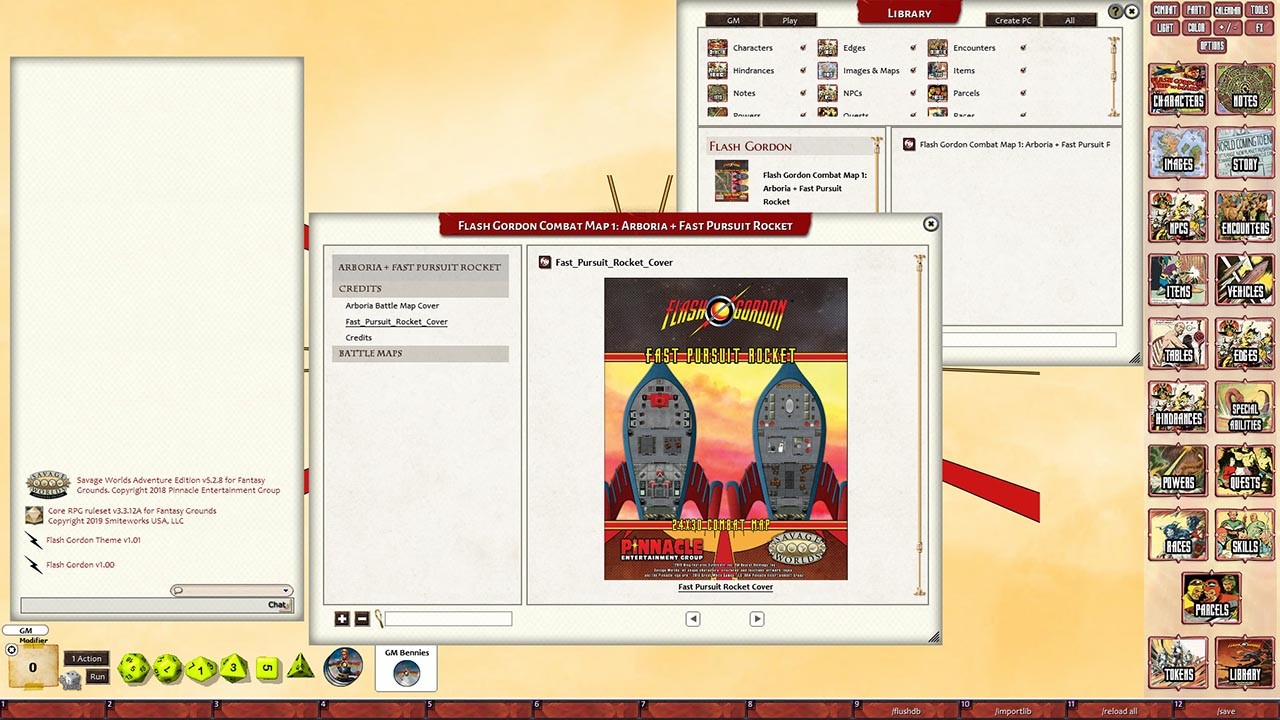The height and width of the screenshot is (720, 1280).
Task: Click the Create PC button
Action: click(1012, 20)
